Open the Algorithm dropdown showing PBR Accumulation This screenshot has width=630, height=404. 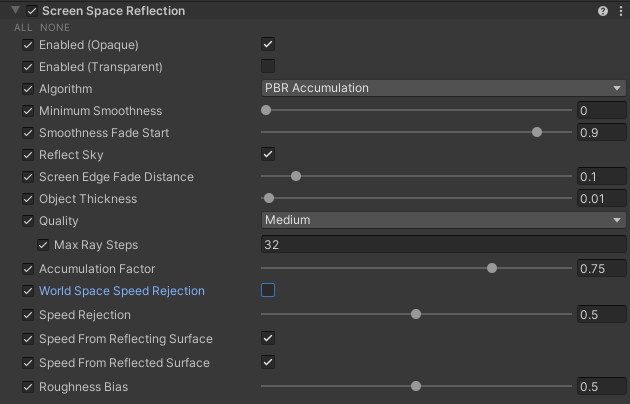(442, 88)
